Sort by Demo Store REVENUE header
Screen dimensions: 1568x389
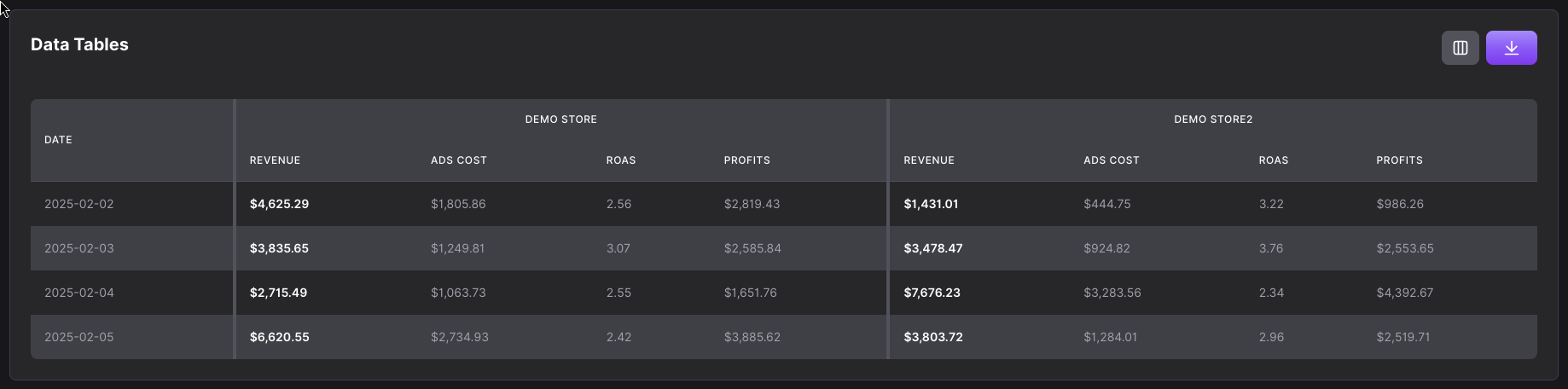pyautogui.click(x=275, y=160)
